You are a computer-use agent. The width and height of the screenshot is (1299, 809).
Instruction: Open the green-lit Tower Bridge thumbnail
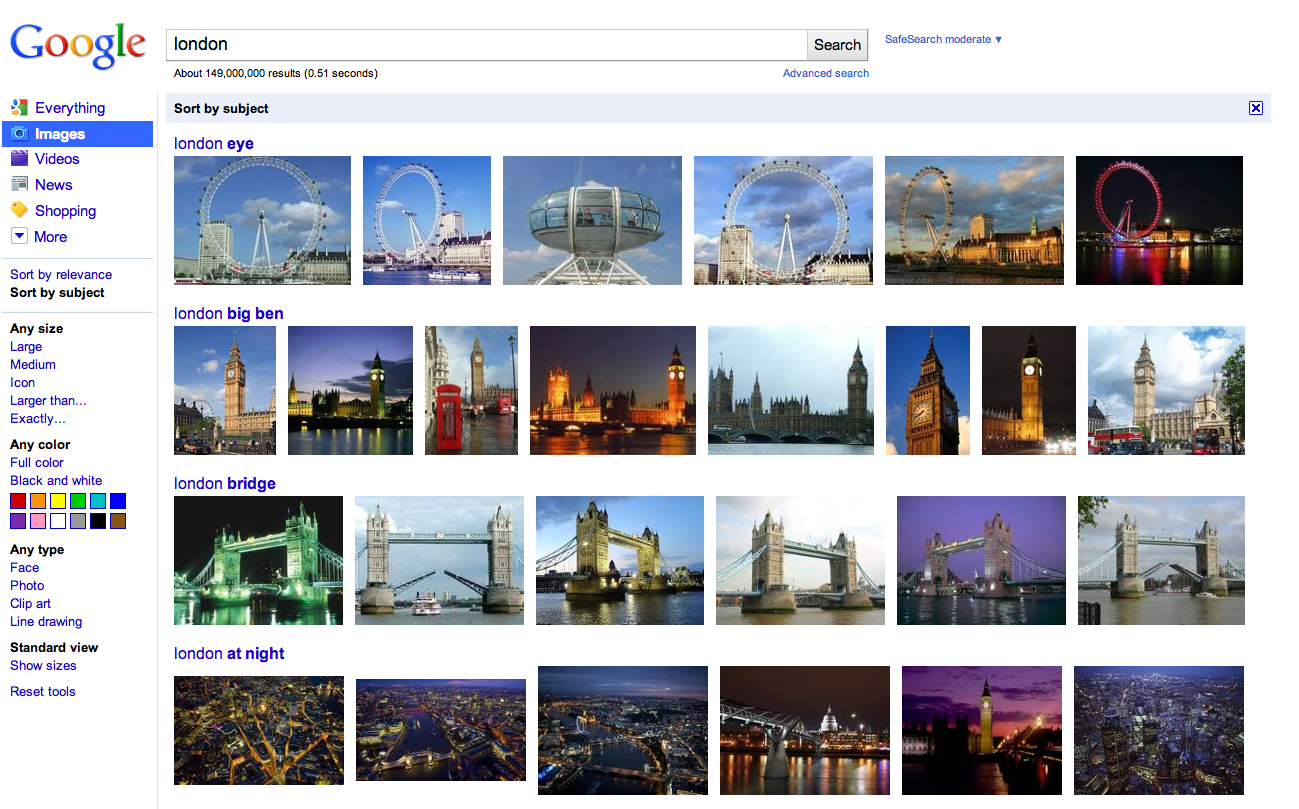coord(258,560)
